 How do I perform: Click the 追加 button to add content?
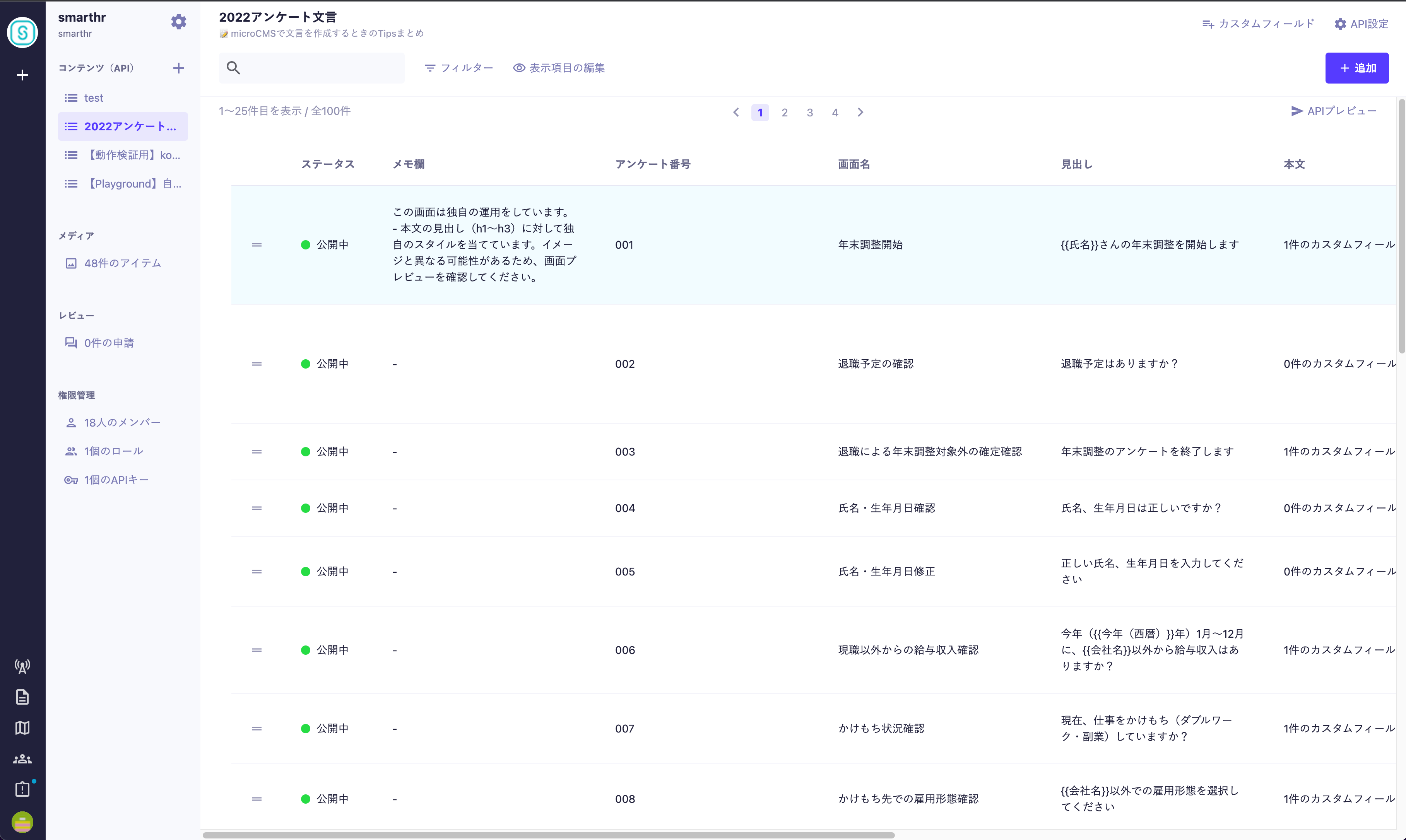pos(1357,67)
